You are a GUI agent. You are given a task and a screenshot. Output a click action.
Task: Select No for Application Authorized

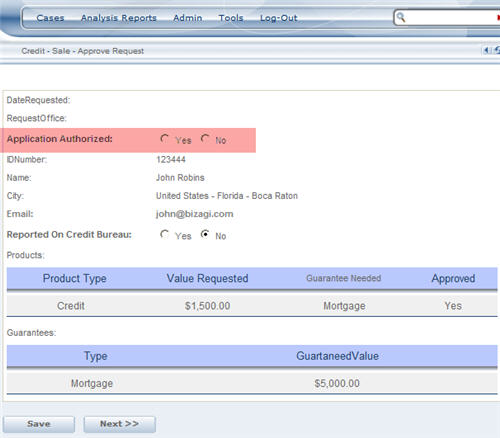click(205, 138)
